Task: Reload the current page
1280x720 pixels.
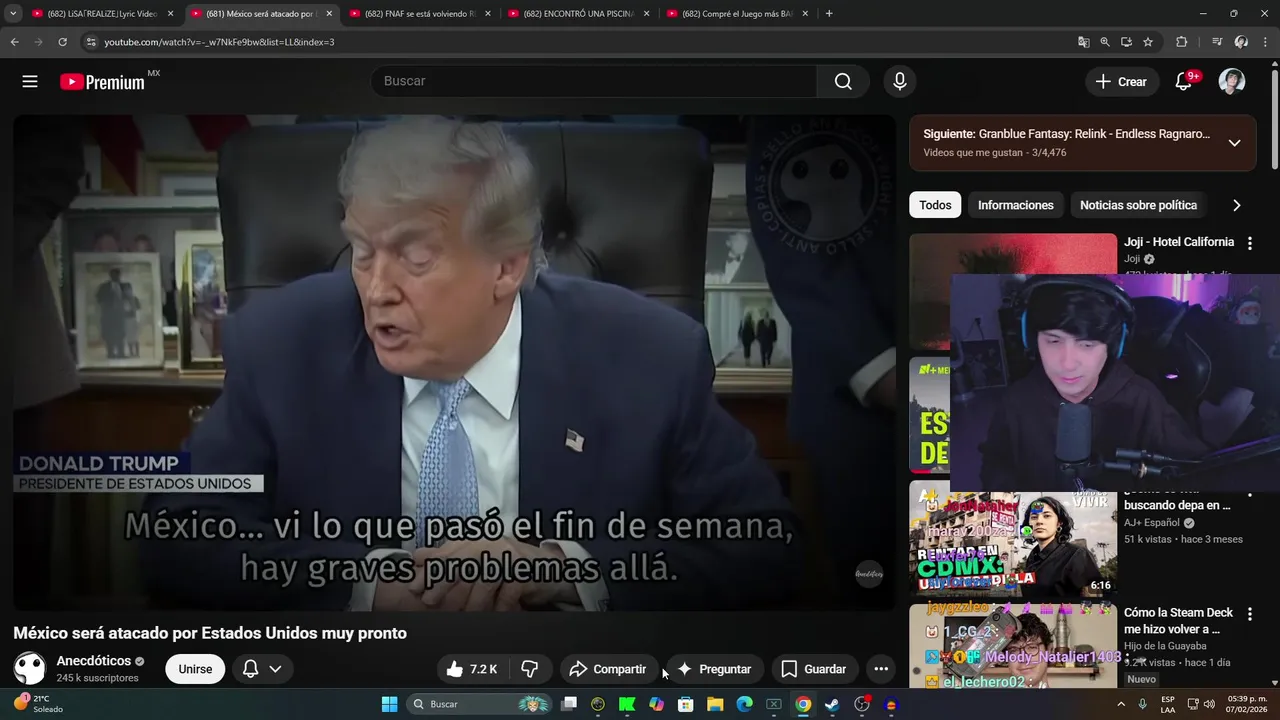Action: pyautogui.click(x=62, y=42)
